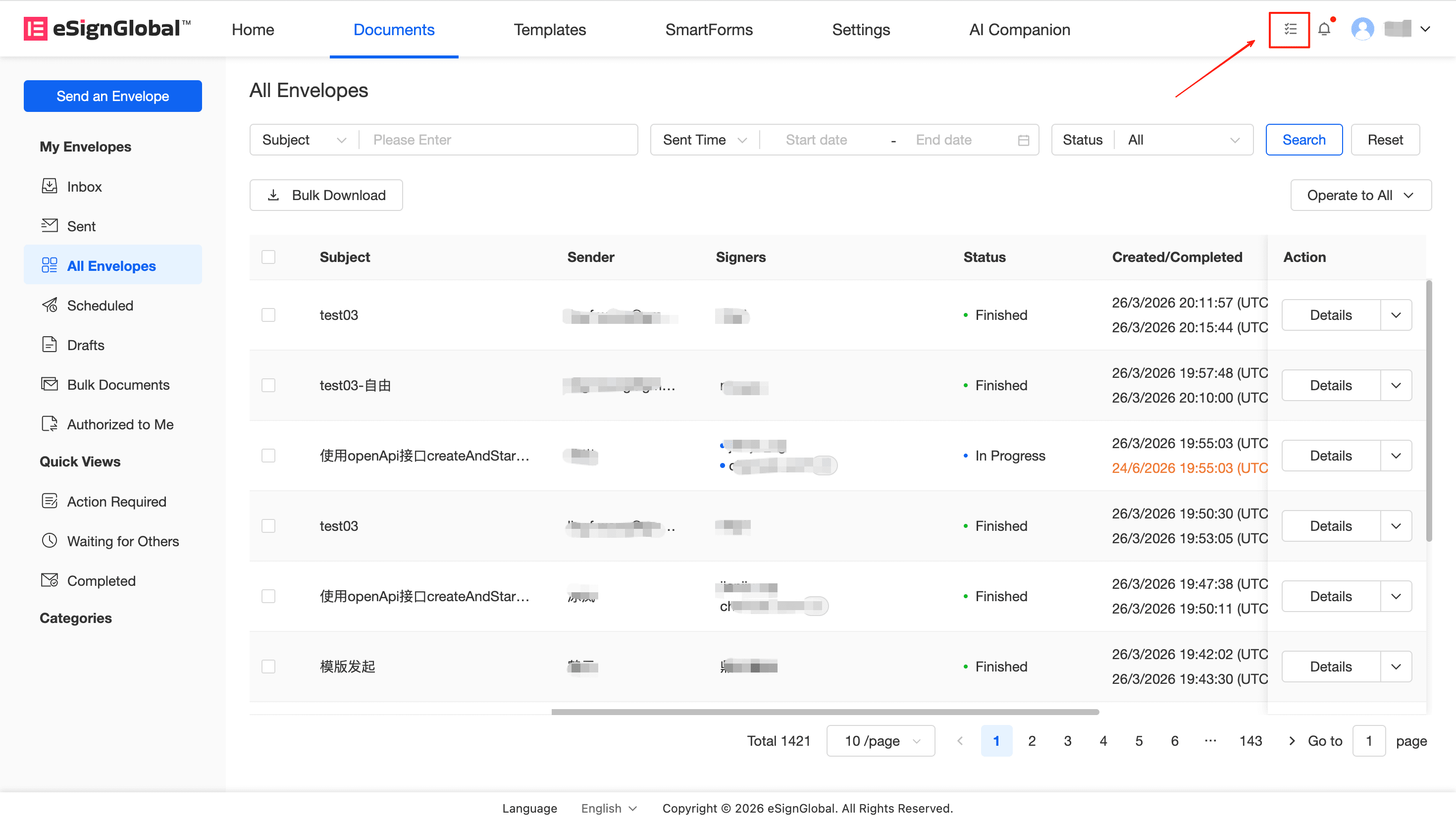Check the first test03 envelope row
1456x824 pixels.
pyautogui.click(x=268, y=314)
